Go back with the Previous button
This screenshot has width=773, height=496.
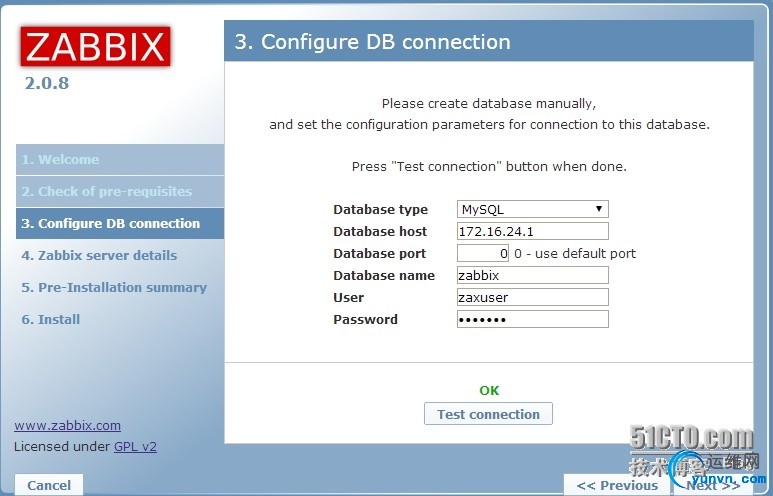pos(617,485)
